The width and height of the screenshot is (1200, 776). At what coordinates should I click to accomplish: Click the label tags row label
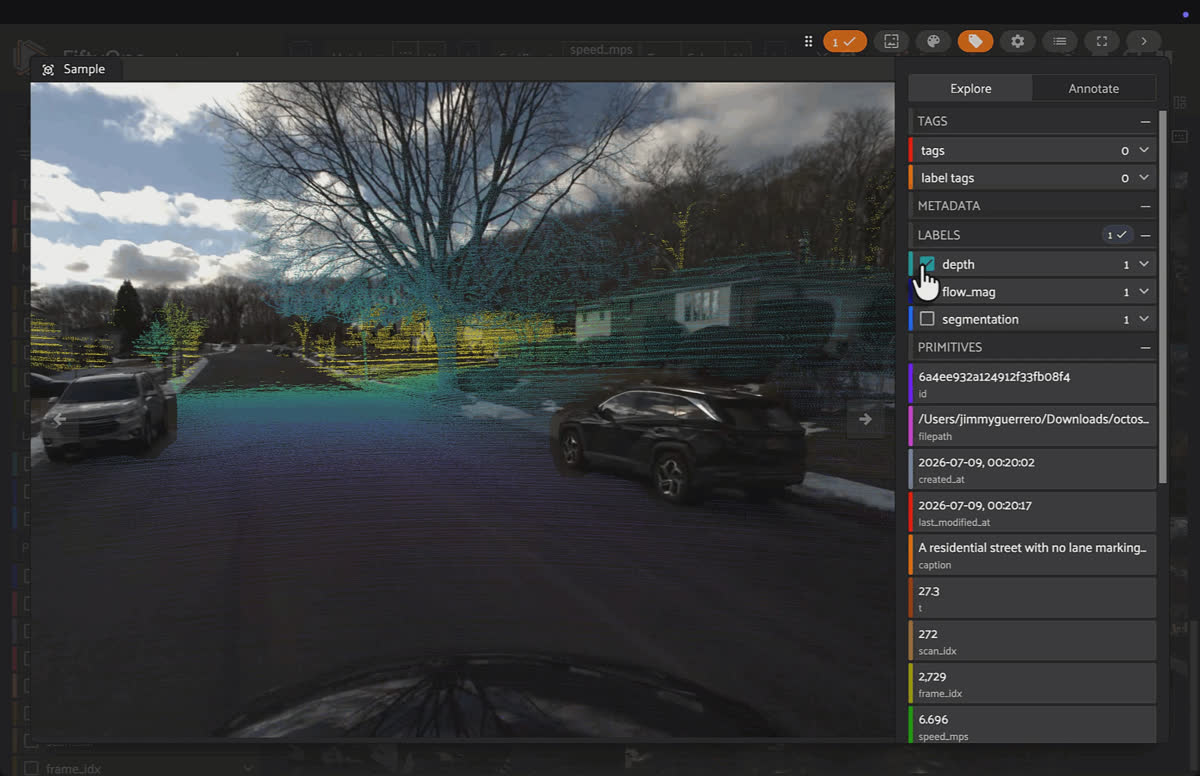coord(947,178)
